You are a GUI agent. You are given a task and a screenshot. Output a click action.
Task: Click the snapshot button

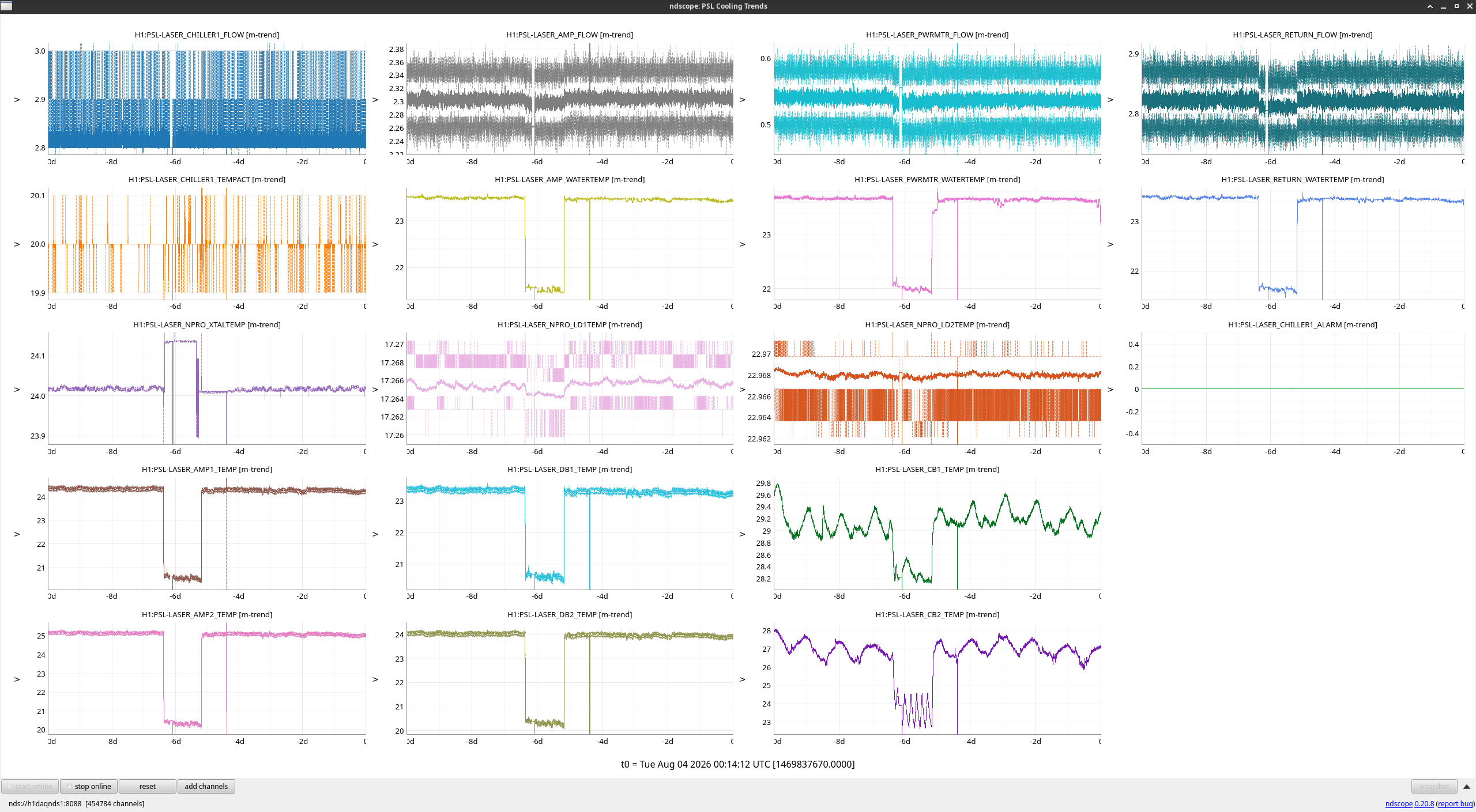point(1434,786)
